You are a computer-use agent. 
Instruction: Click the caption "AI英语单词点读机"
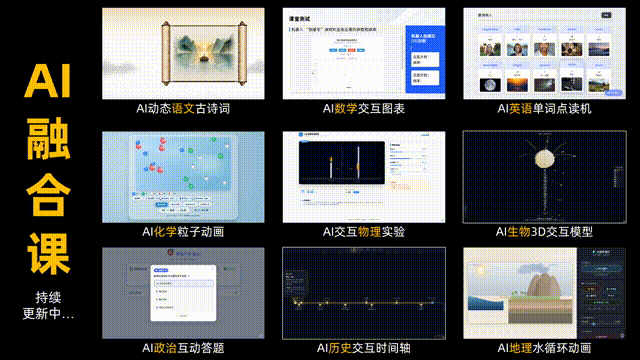[544, 109]
